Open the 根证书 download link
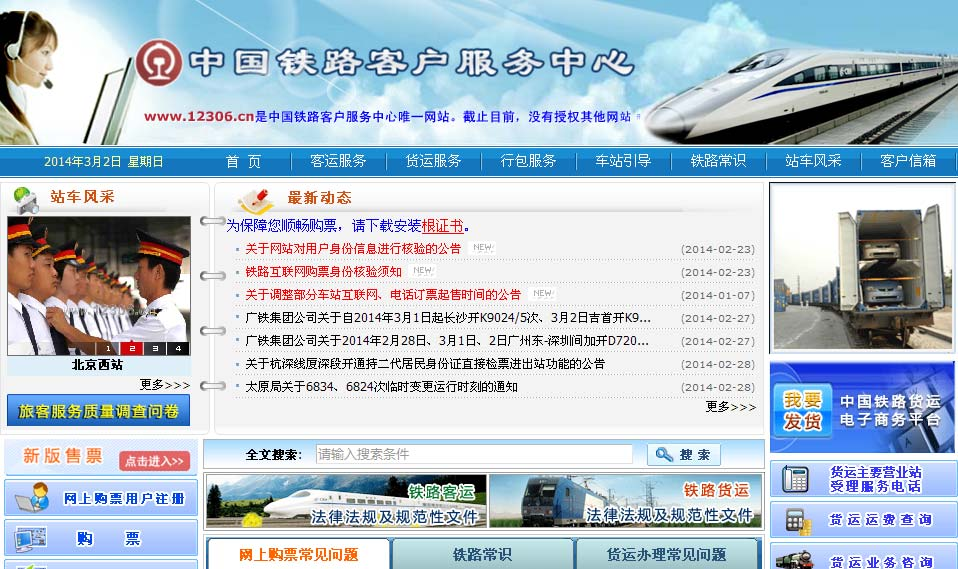The width and height of the screenshot is (958, 569). click(x=442, y=226)
